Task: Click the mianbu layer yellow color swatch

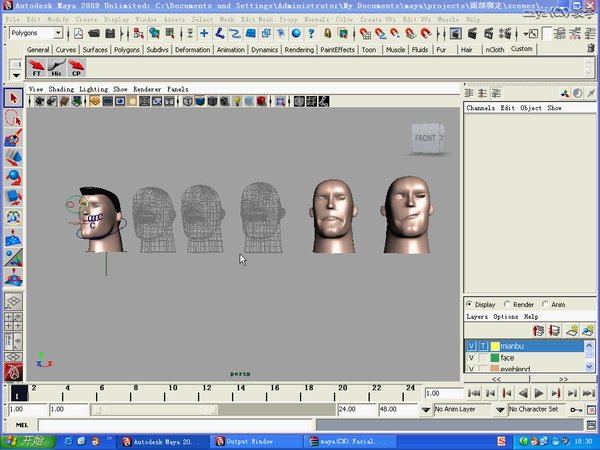Action: pos(495,346)
